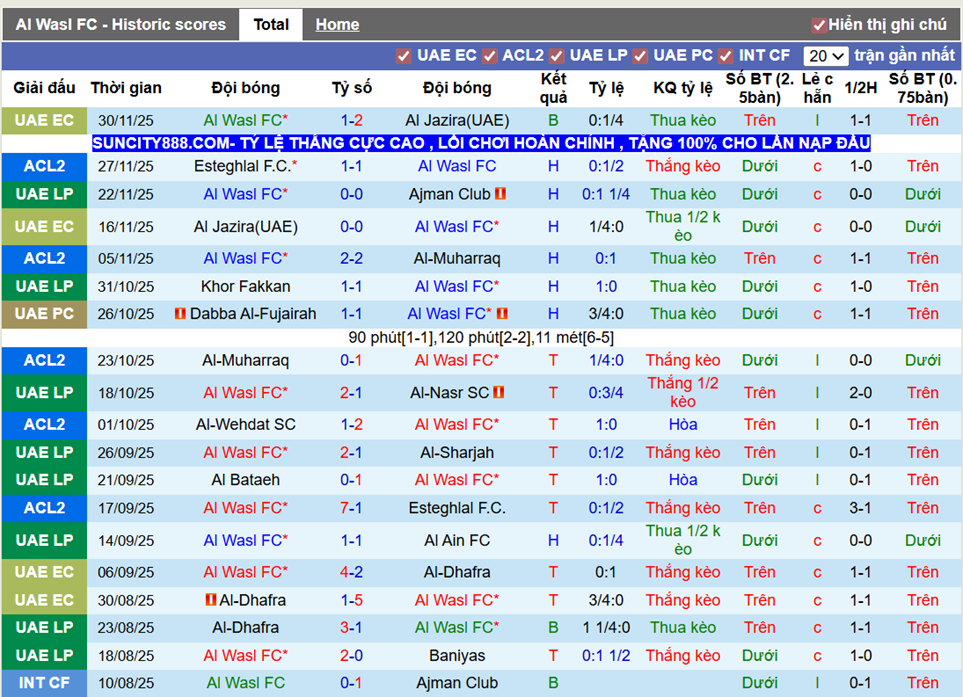The width and height of the screenshot is (963, 697).
Task: Click the Tỷ số column header
Action: (x=352, y=88)
